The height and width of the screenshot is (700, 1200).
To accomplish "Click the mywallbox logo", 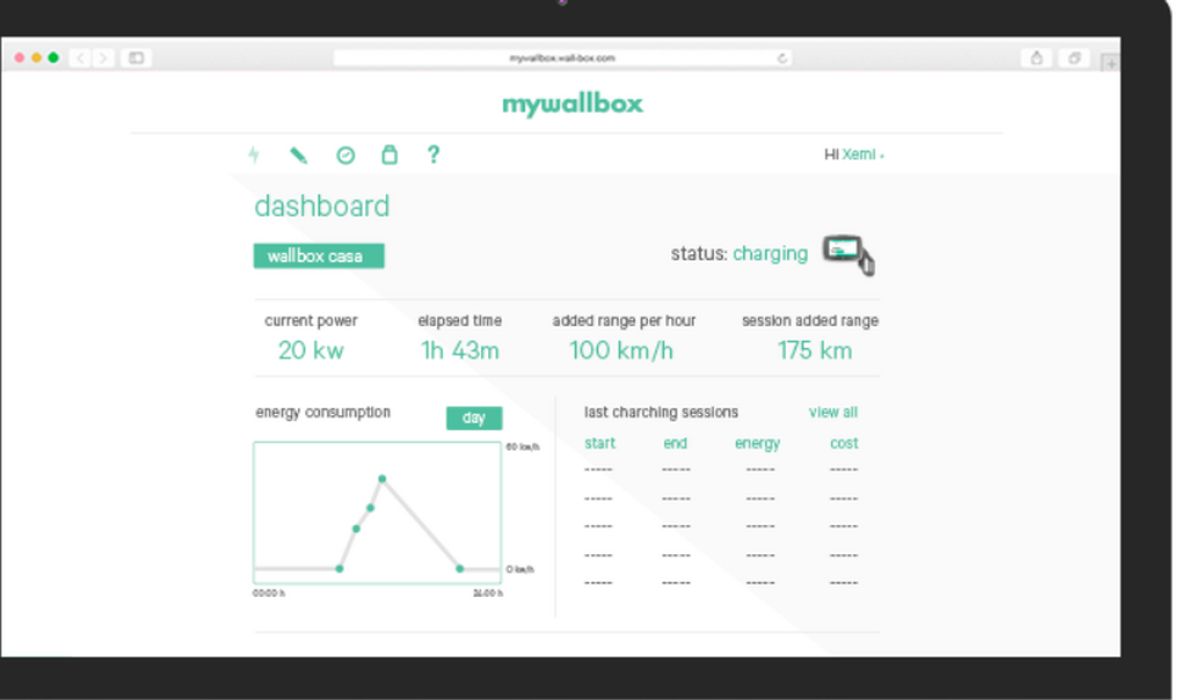I will tap(572, 104).
